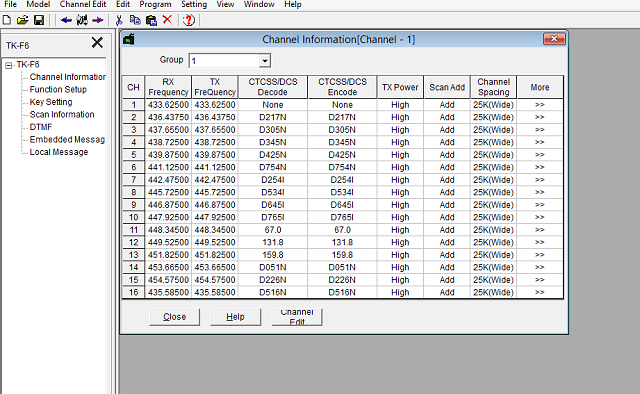Click the red question mark help icon
Image resolution: width=640 pixels, height=394 pixels.
coord(189,20)
